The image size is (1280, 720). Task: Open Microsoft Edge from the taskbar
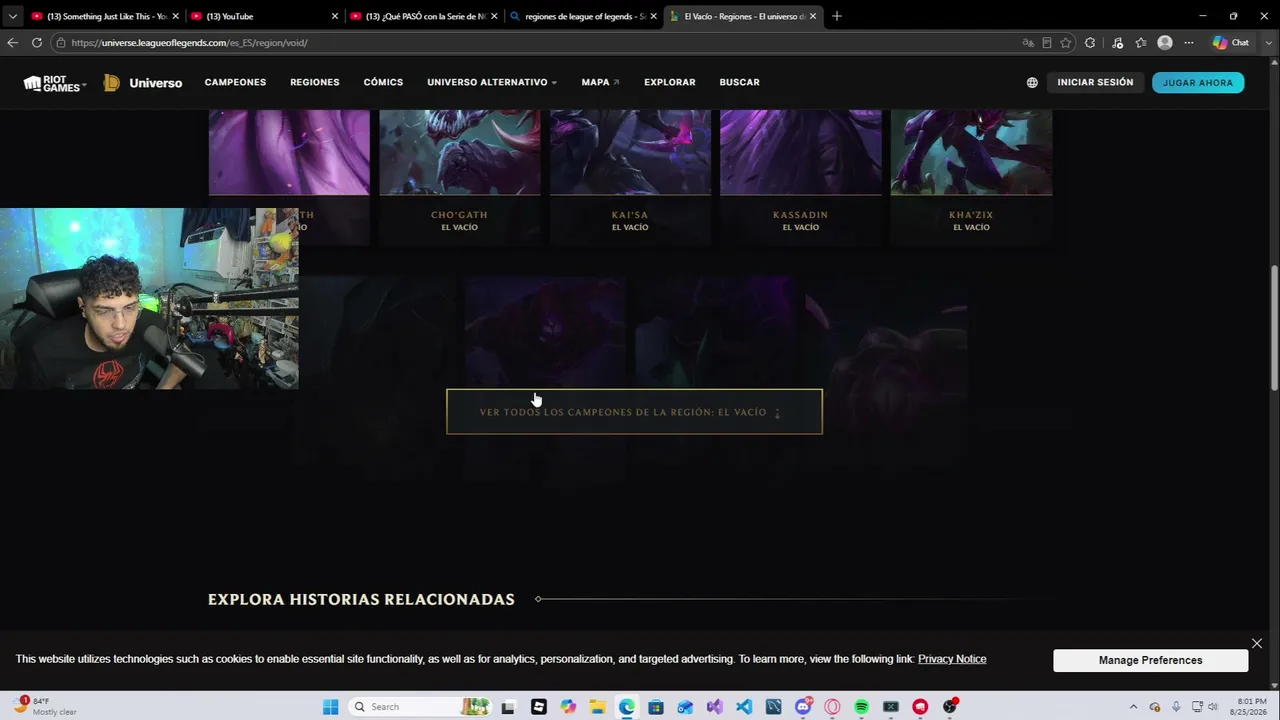[x=626, y=707]
